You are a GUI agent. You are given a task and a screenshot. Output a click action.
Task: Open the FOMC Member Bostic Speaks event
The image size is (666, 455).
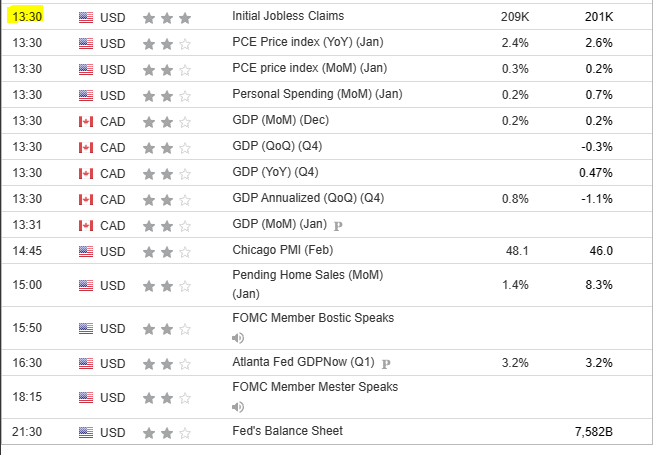(312, 318)
